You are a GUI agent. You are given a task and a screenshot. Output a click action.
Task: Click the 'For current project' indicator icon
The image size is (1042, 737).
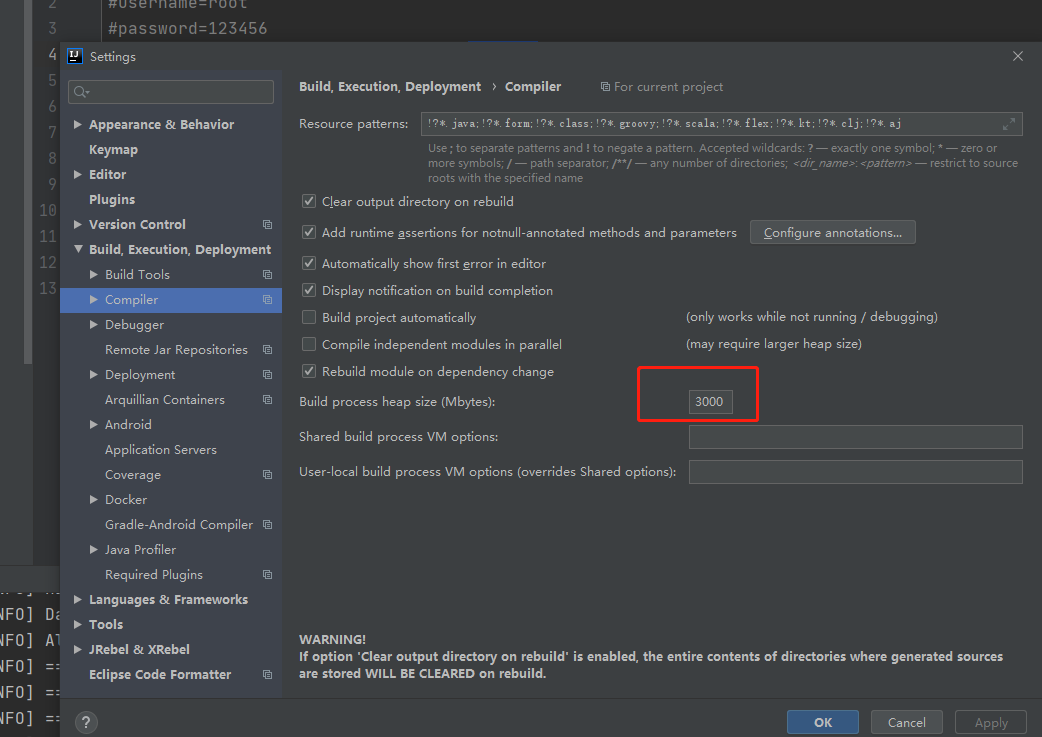(605, 87)
